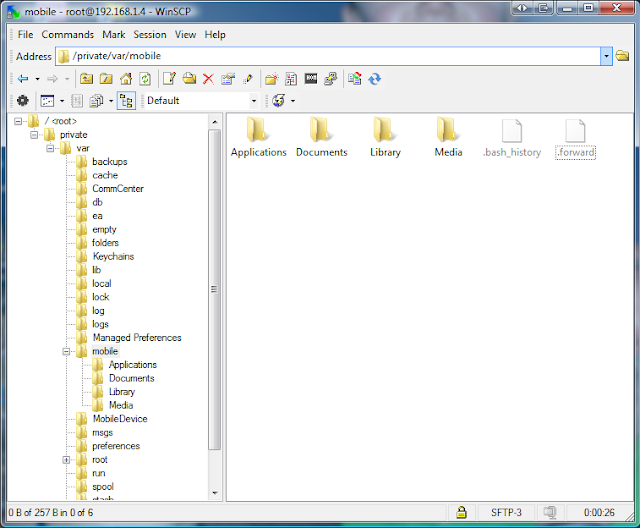Open the Address path dropdown

point(606,56)
